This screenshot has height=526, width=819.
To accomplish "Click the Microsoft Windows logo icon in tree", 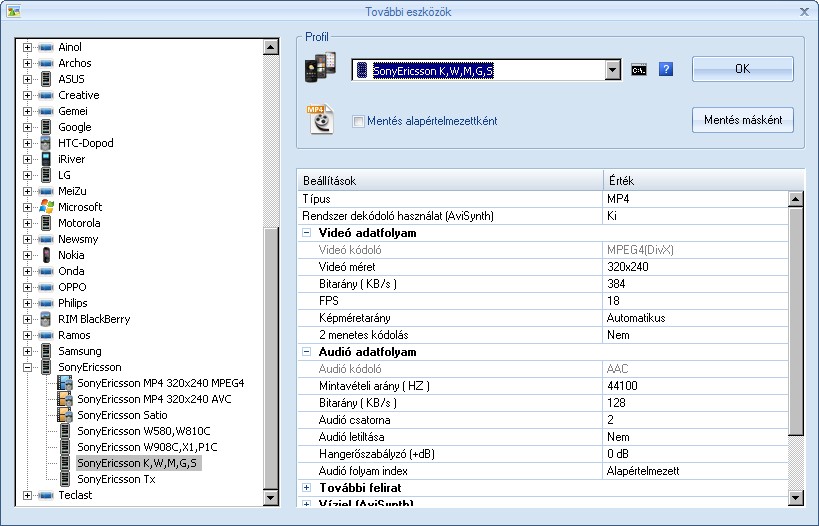I will point(46,207).
